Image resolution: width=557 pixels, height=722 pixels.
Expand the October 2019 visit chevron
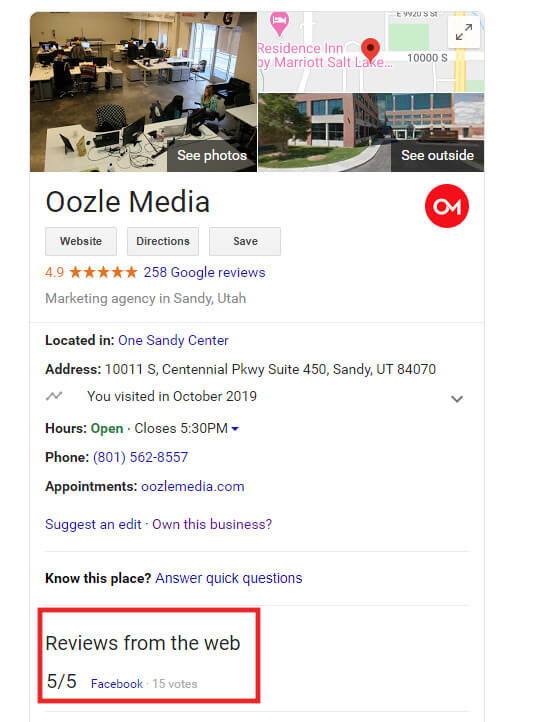coord(457,399)
